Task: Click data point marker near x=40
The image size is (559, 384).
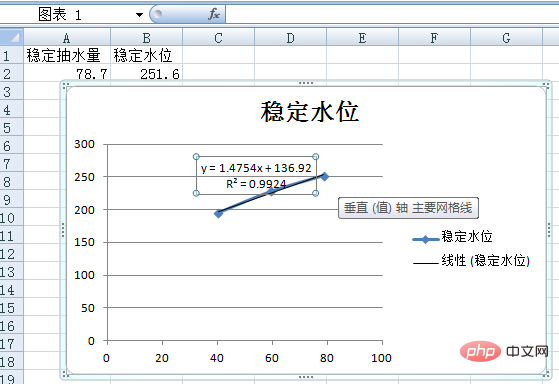Action: [219, 214]
